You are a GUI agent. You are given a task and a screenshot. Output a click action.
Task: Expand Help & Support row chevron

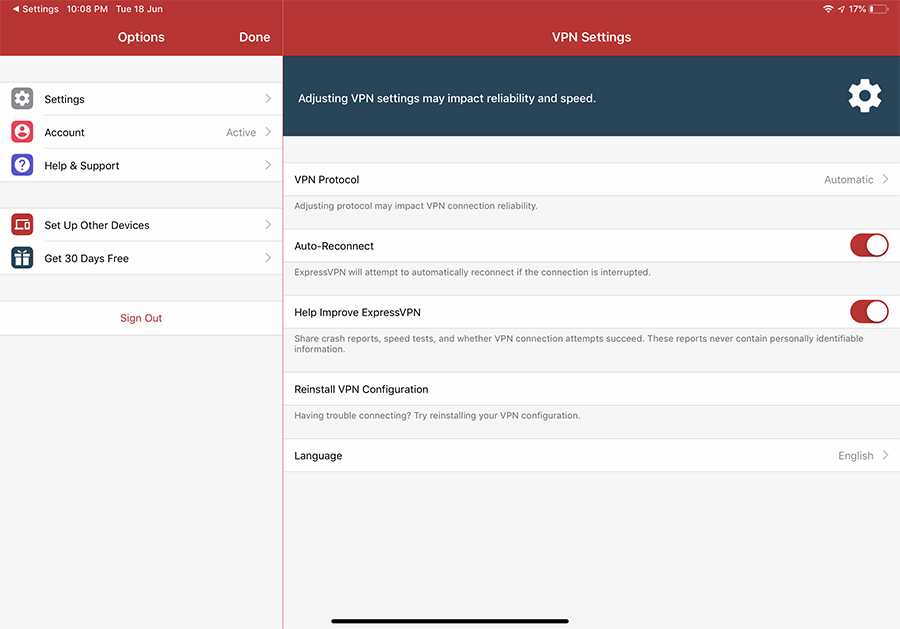pyautogui.click(x=268, y=165)
